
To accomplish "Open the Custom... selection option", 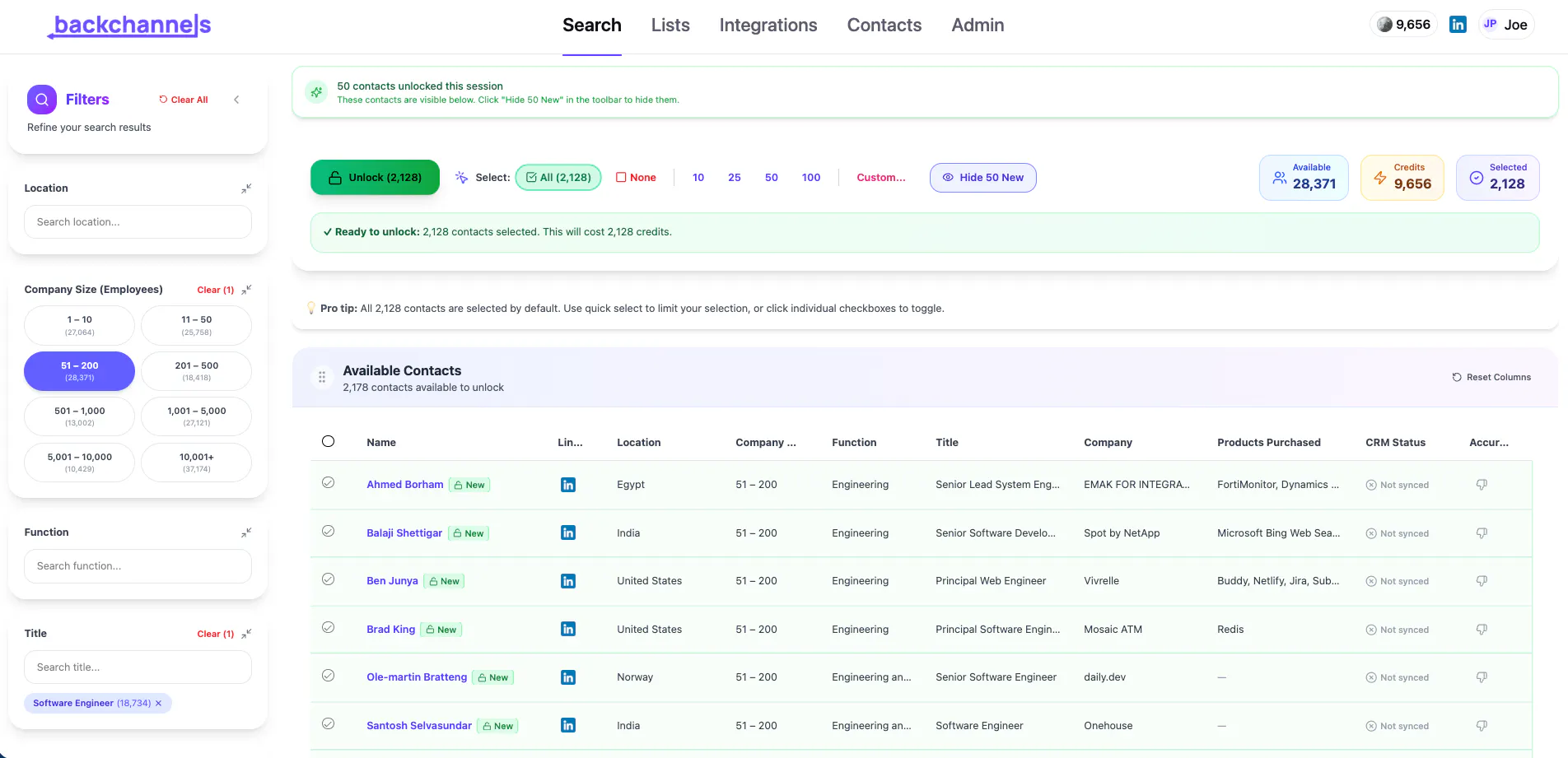I will click(x=880, y=178).
